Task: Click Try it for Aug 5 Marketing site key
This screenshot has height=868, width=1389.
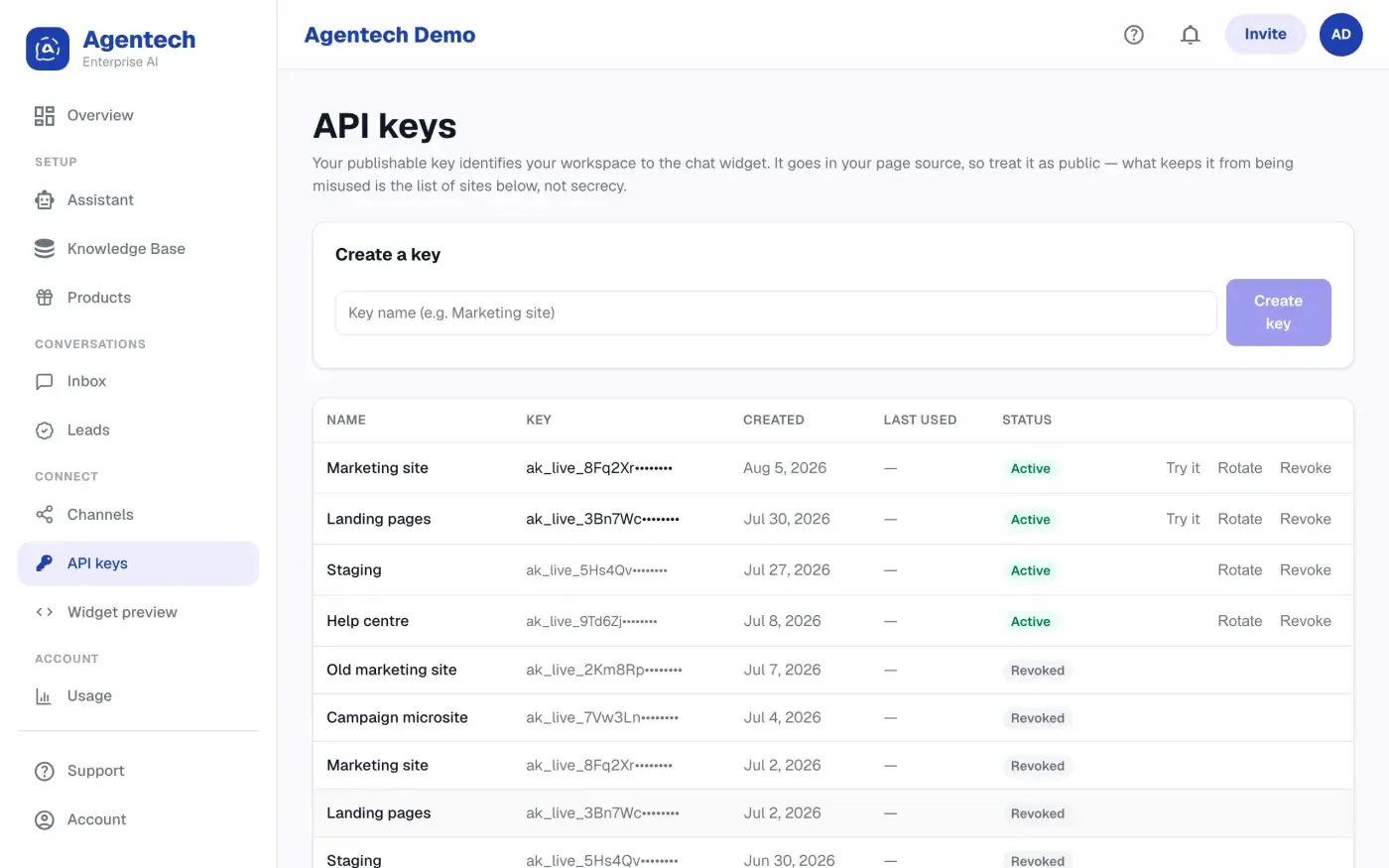Action: (x=1183, y=468)
